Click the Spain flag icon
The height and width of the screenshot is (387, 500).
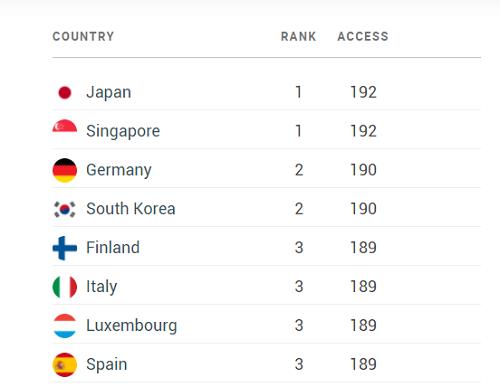[x=65, y=365]
